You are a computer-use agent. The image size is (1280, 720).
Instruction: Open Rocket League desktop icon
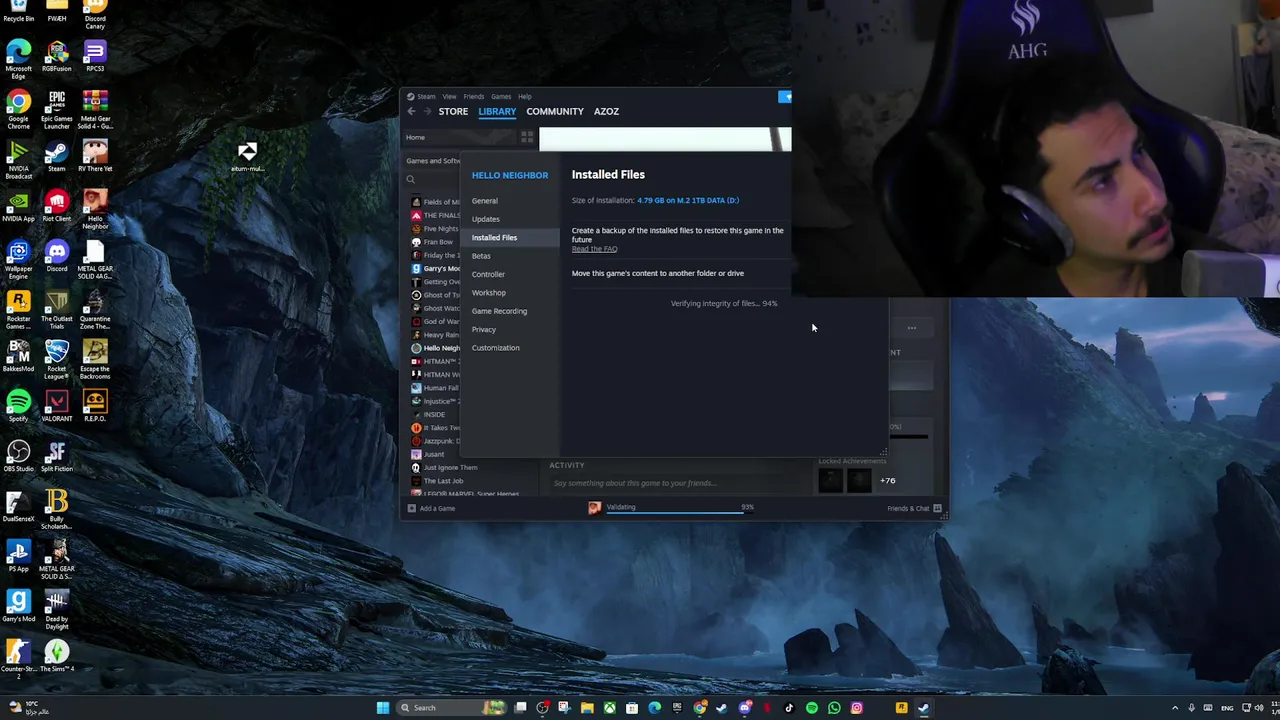tap(57, 360)
